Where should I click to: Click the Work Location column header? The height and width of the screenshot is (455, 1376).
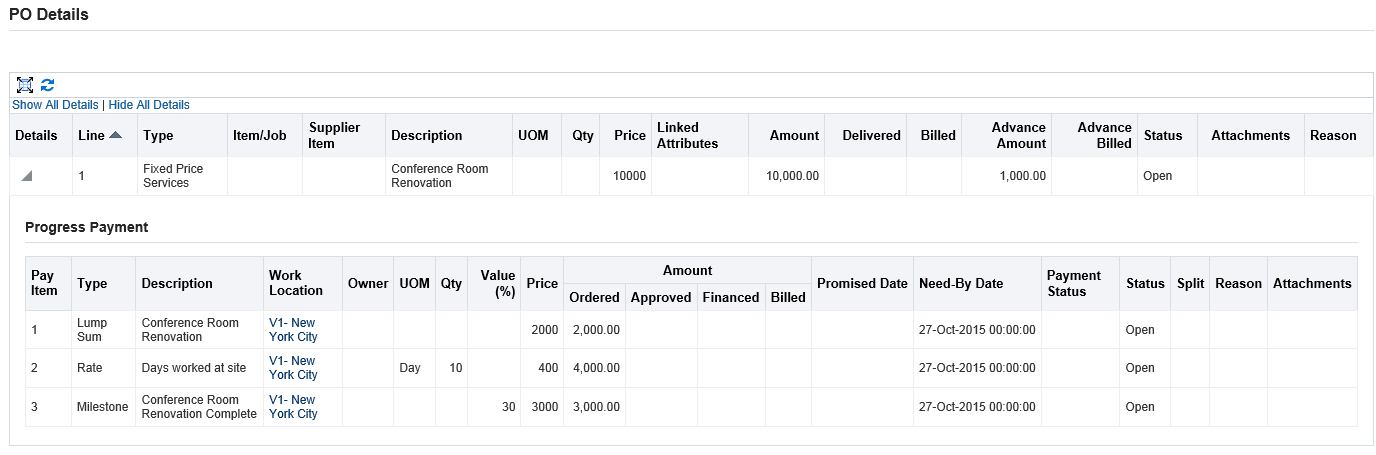tap(296, 283)
